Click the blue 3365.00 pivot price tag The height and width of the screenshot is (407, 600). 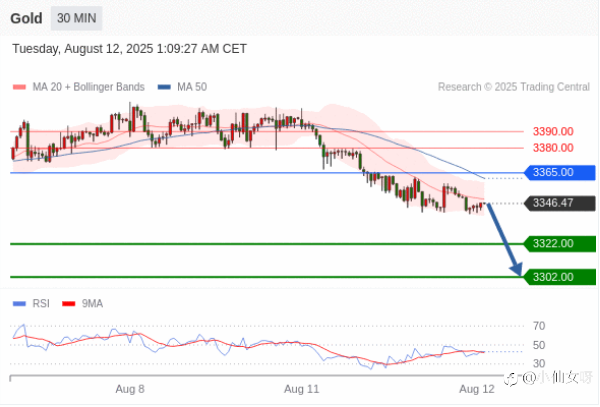point(559,173)
